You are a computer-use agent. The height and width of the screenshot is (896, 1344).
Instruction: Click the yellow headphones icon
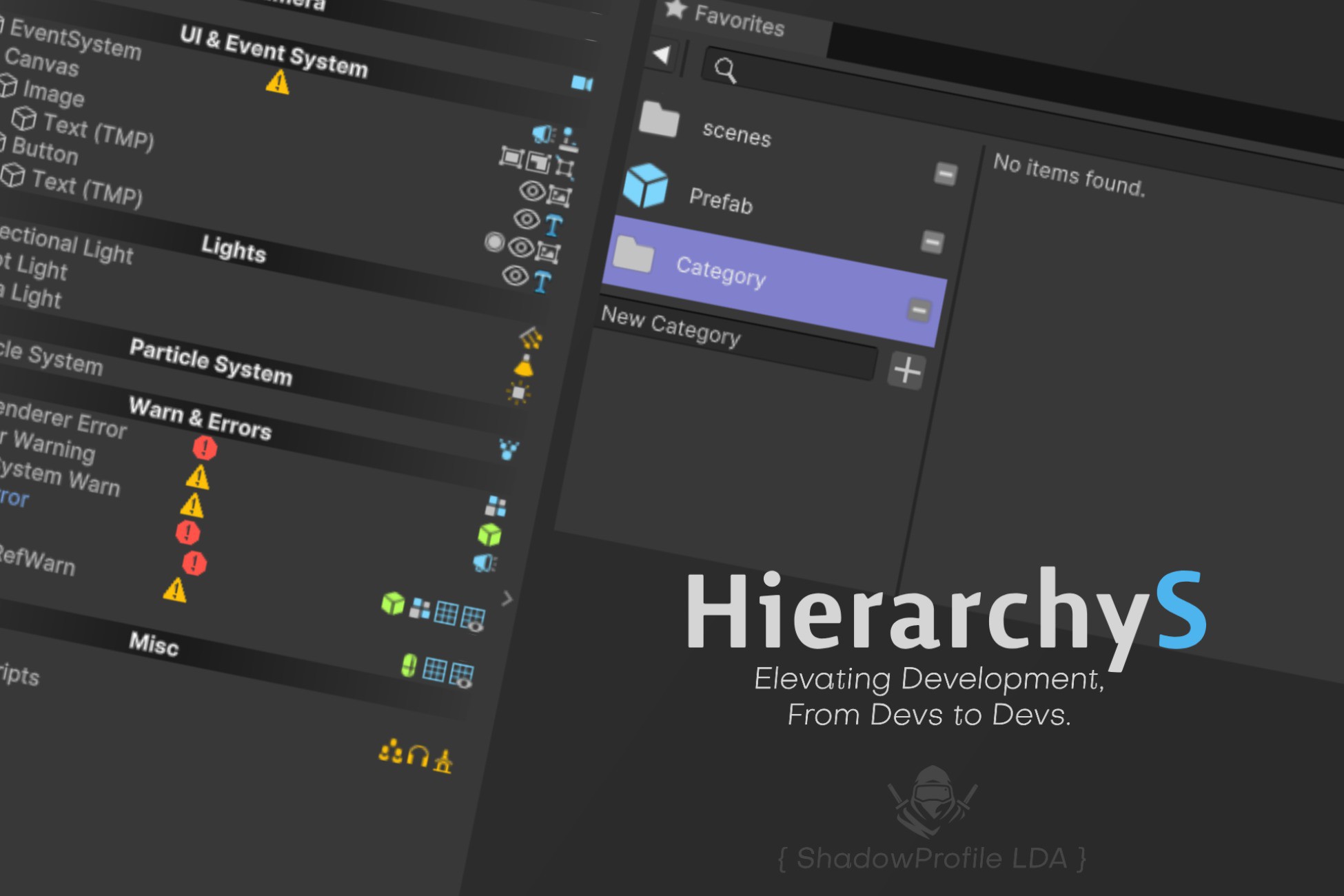pyautogui.click(x=418, y=756)
